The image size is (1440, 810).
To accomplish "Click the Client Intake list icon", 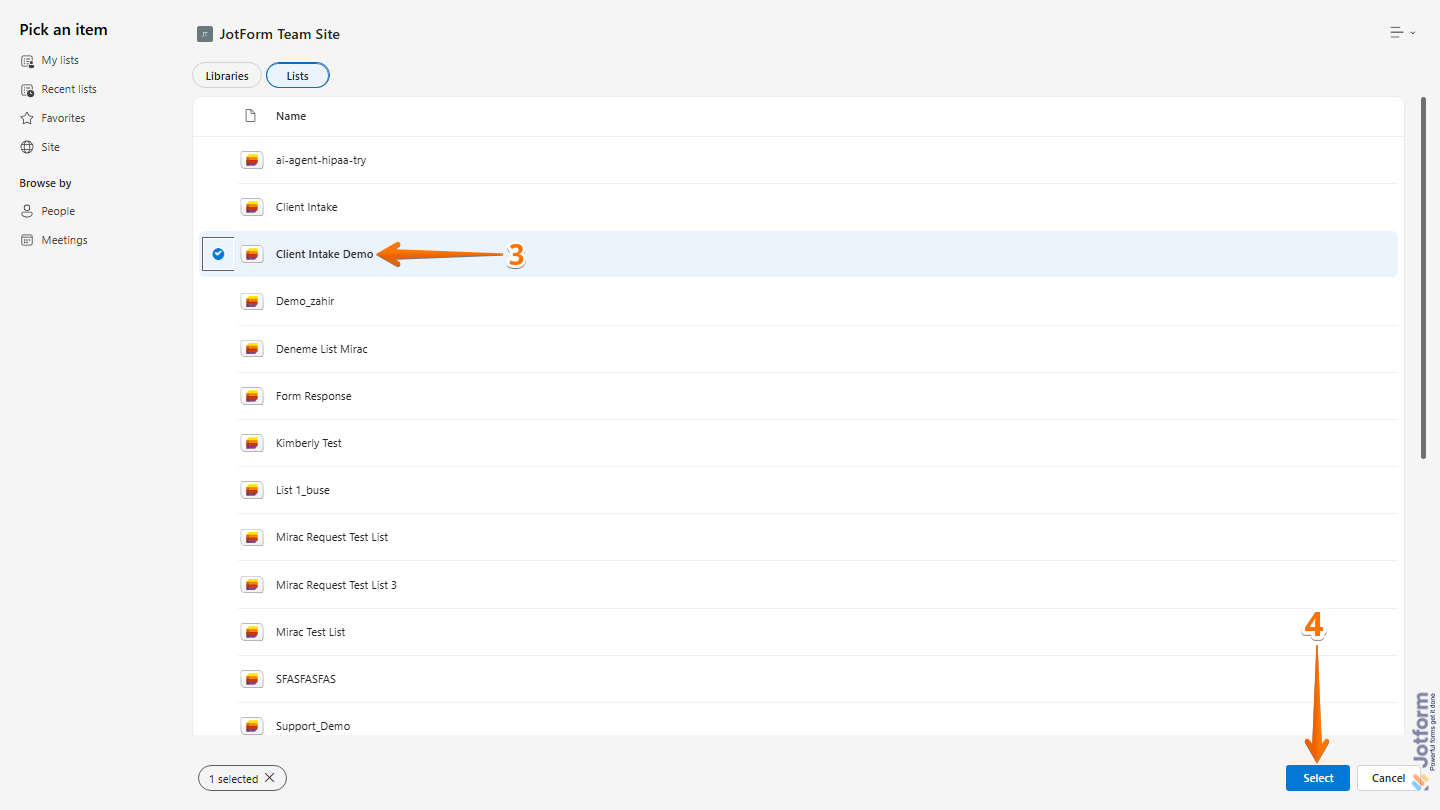I will pos(252,207).
